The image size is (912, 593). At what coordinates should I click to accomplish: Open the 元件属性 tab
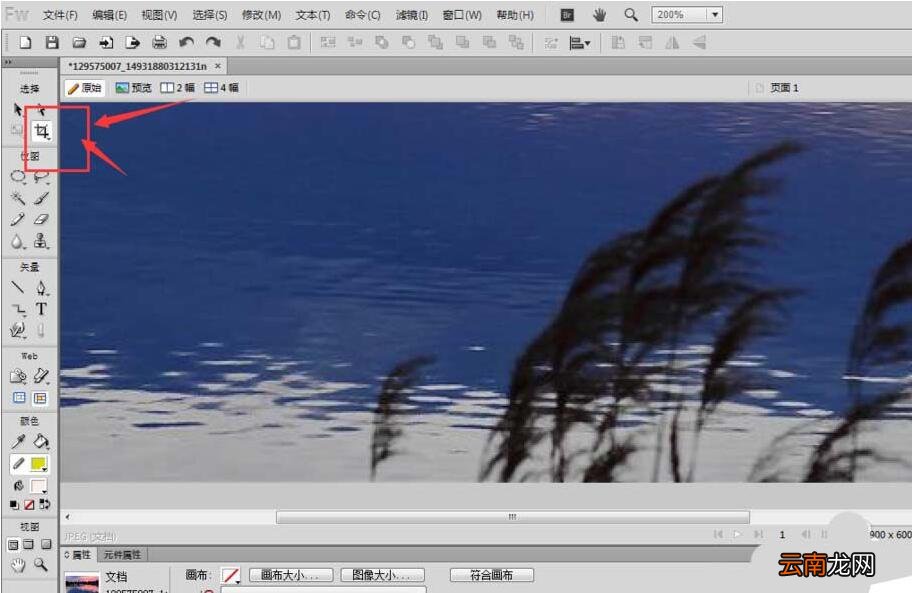[x=122, y=555]
